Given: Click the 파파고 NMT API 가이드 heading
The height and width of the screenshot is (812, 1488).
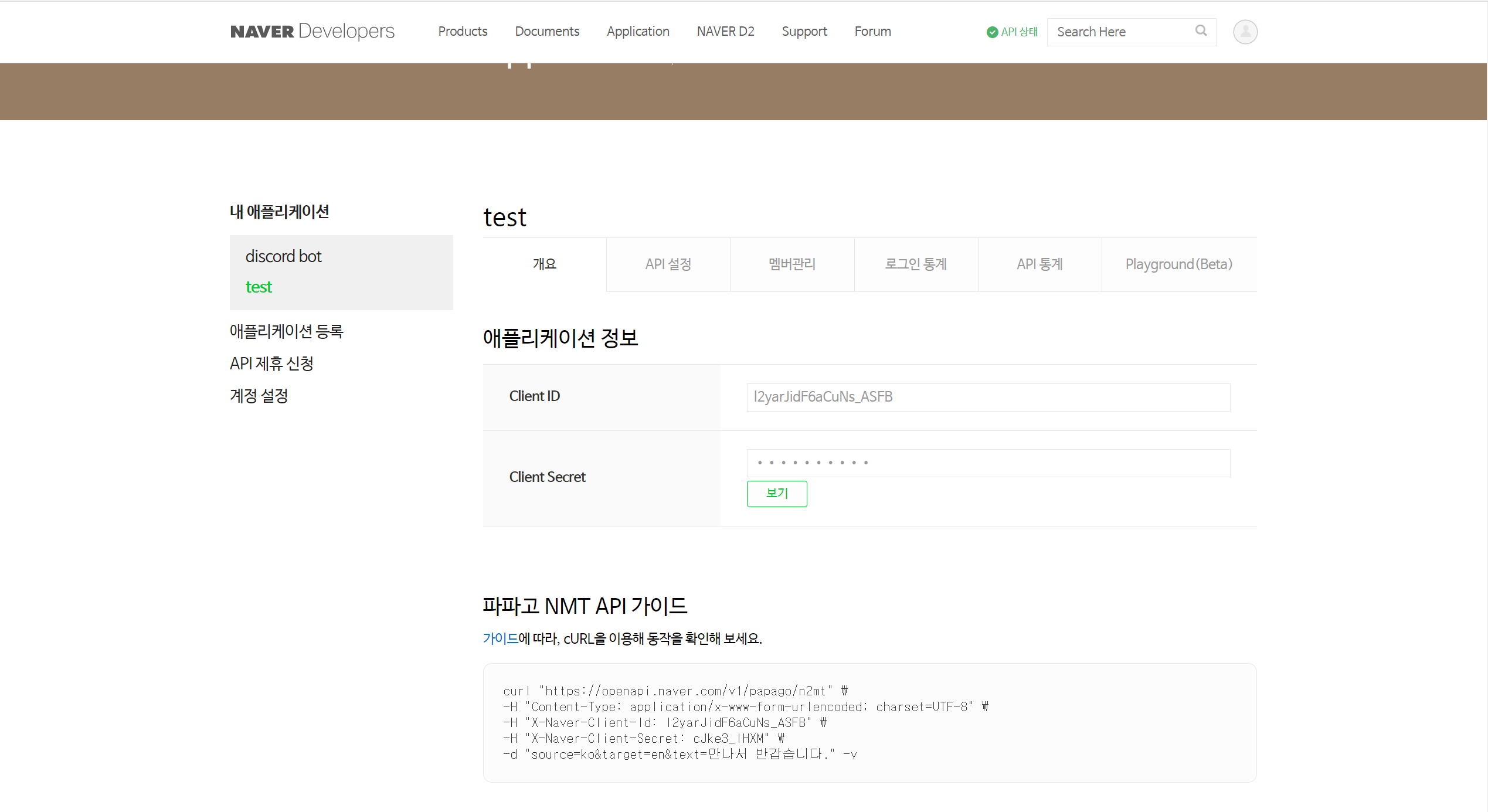Looking at the screenshot, I should click(x=585, y=606).
